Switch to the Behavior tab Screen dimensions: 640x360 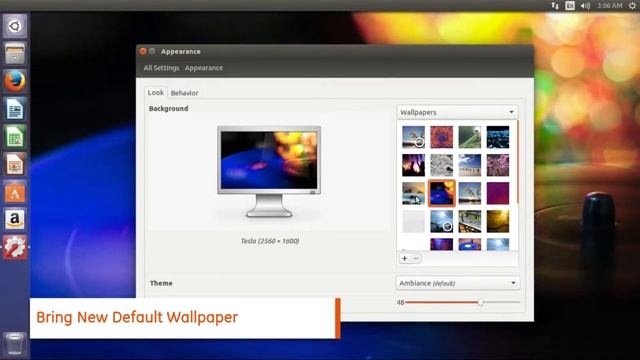click(x=184, y=93)
